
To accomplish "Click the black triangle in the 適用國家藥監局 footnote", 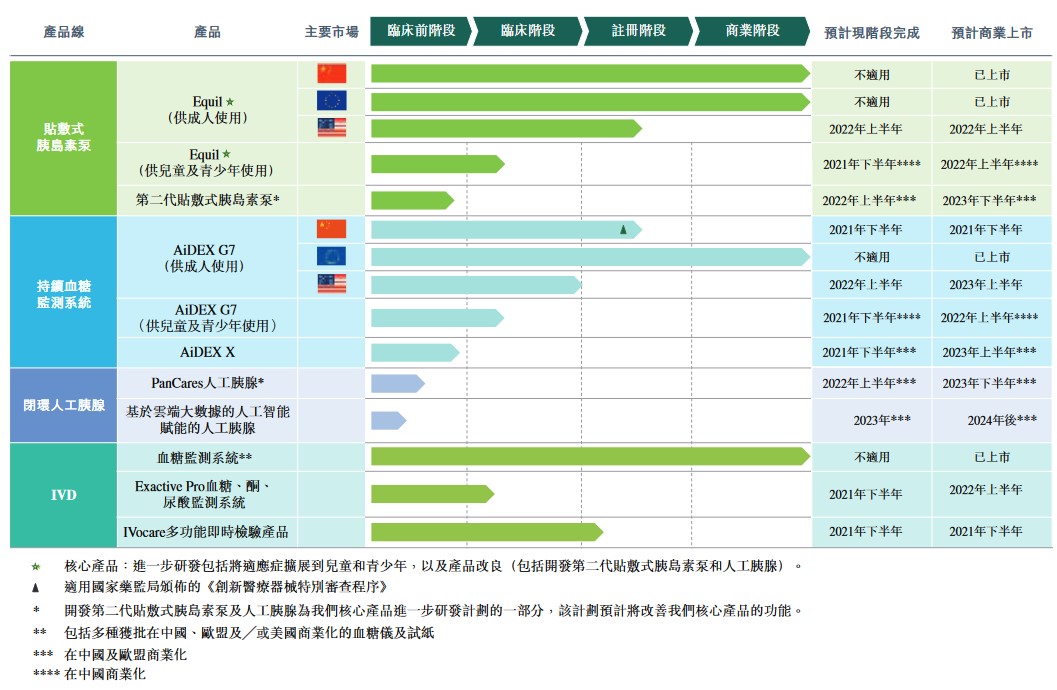I will pyautogui.click(x=36, y=588).
